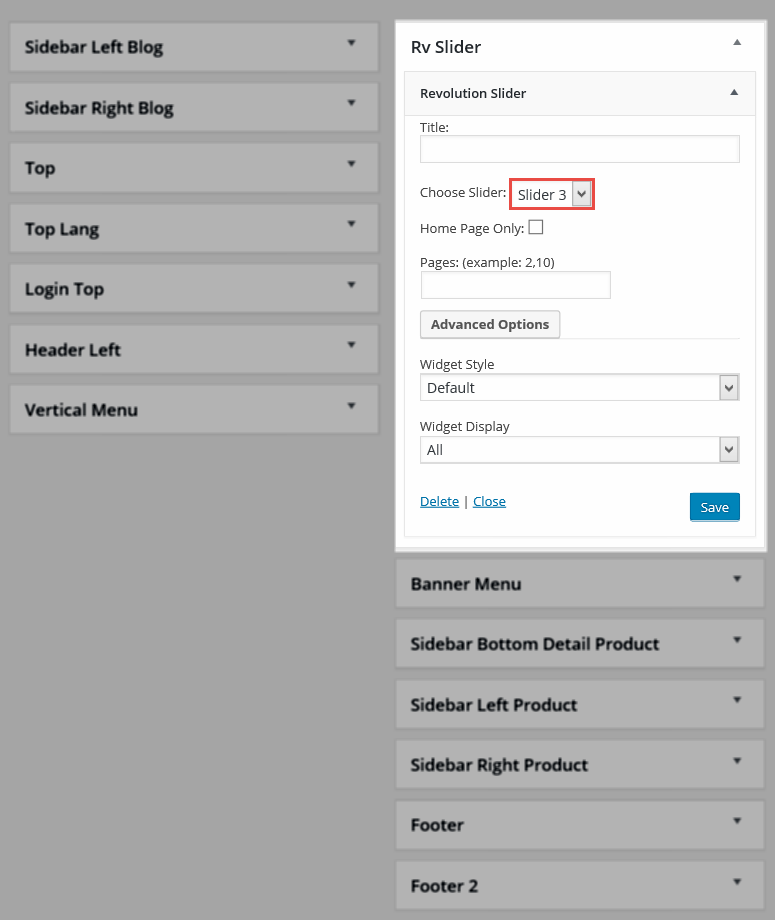775x920 pixels.
Task: Expand the Sidebar Left Blog panel arrow
Action: 351,43
